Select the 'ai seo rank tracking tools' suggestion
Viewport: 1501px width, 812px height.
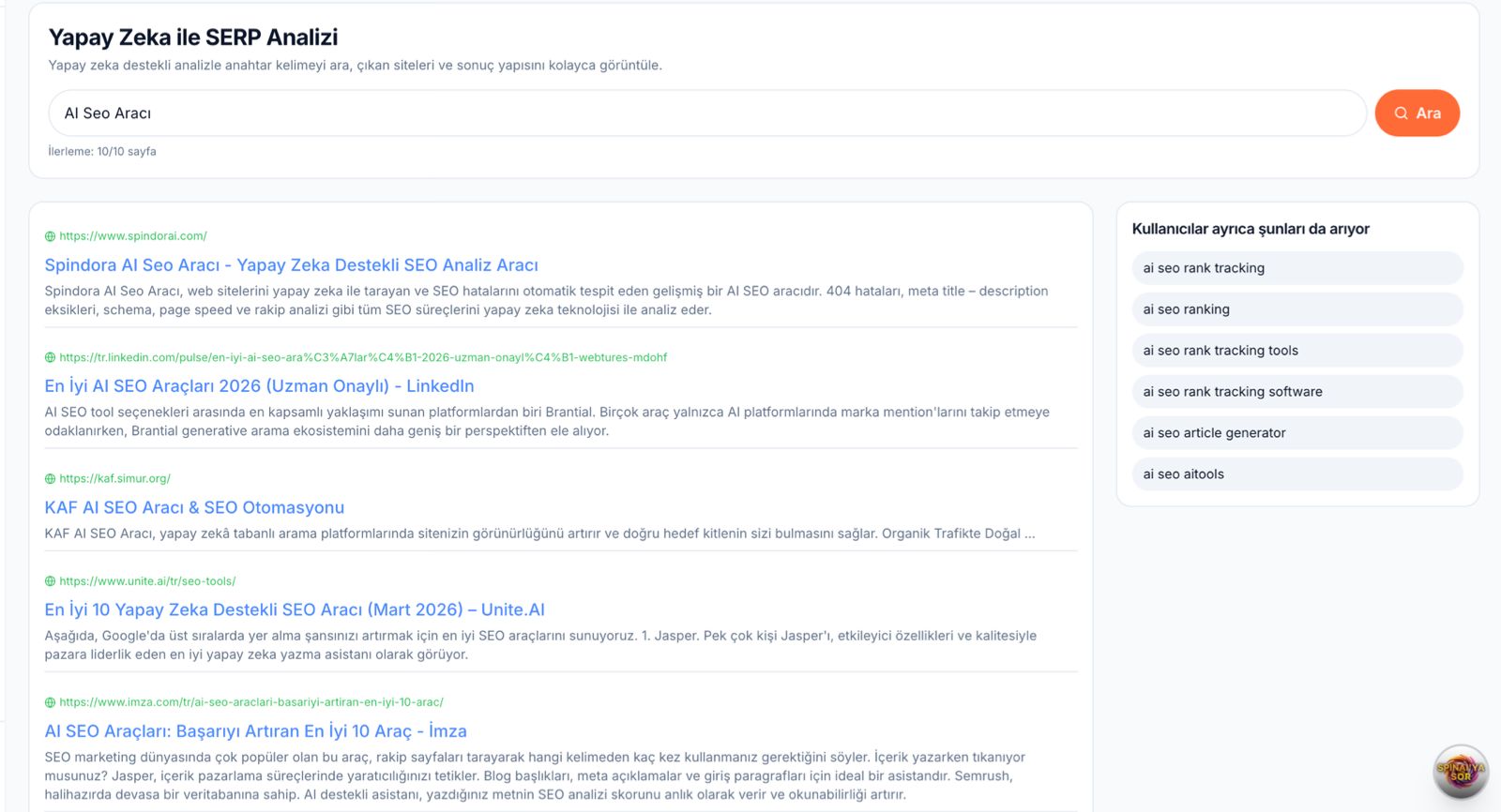(1297, 351)
